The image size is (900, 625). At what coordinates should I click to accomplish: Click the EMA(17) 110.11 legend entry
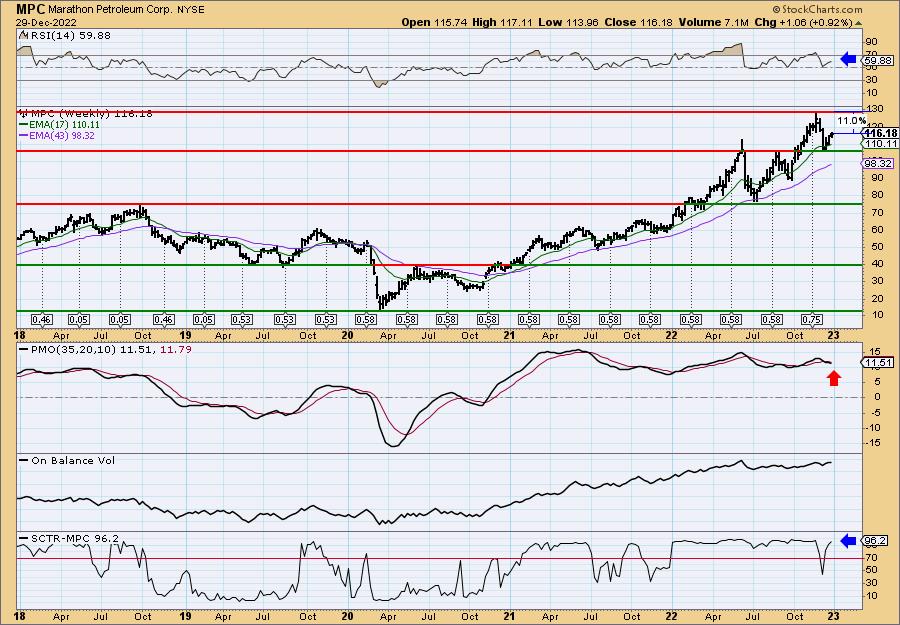point(60,125)
